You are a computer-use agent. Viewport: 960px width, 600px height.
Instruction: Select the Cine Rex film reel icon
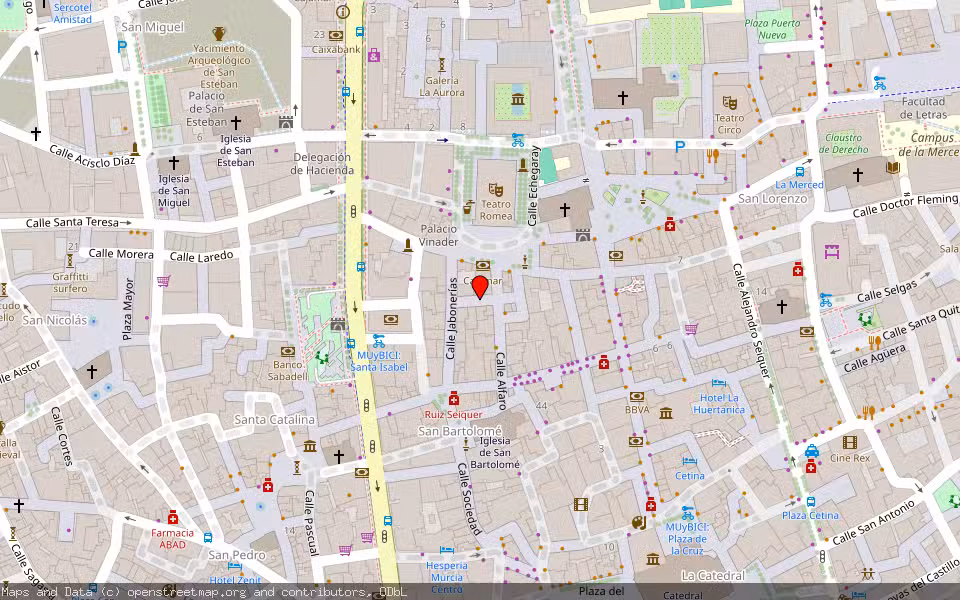(x=848, y=444)
